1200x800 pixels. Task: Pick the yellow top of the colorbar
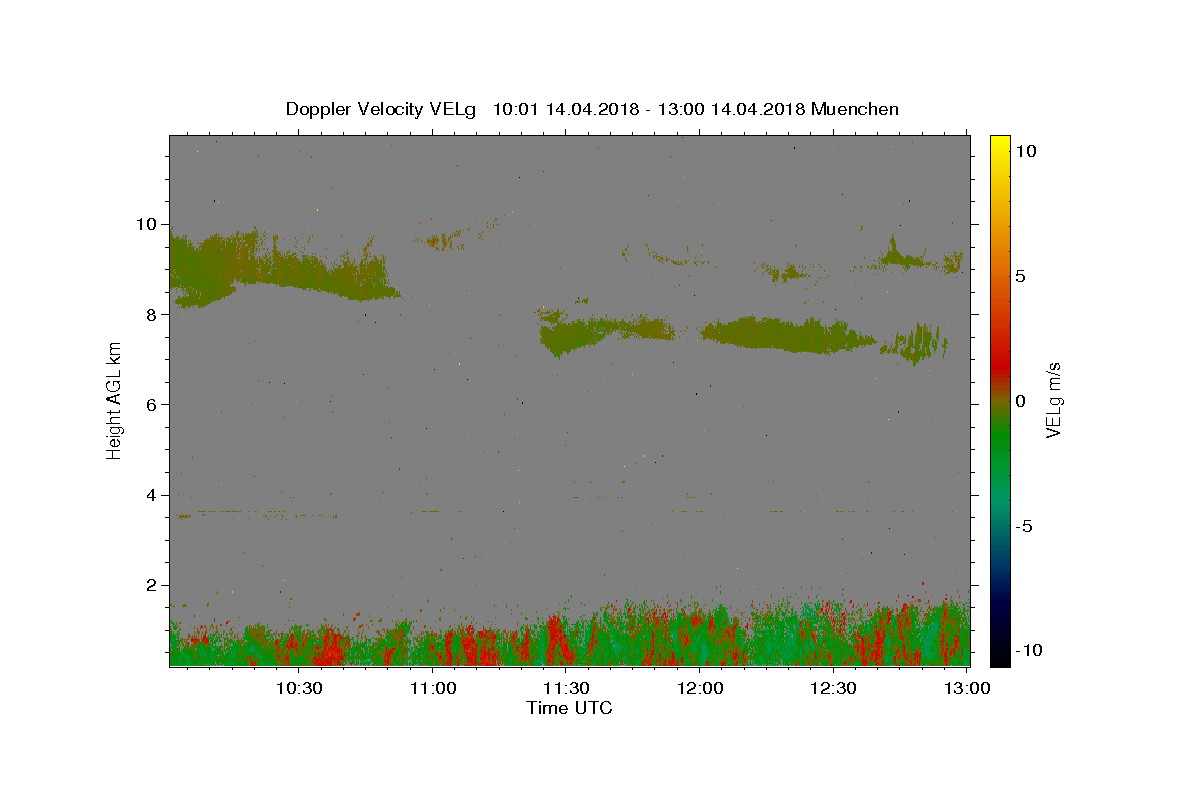point(1000,143)
